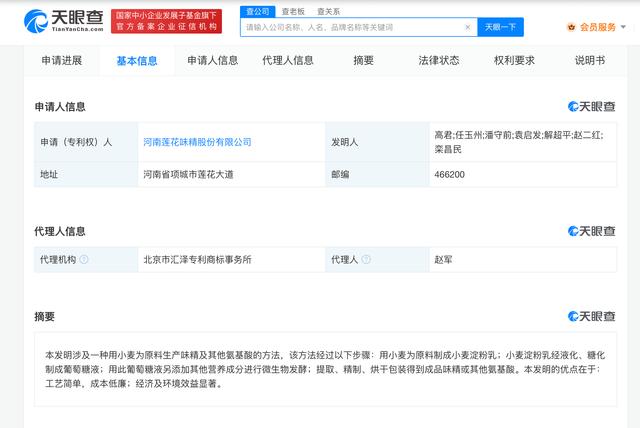Click the help icon beside 代理人
The width and height of the screenshot is (640, 428).
372,259
